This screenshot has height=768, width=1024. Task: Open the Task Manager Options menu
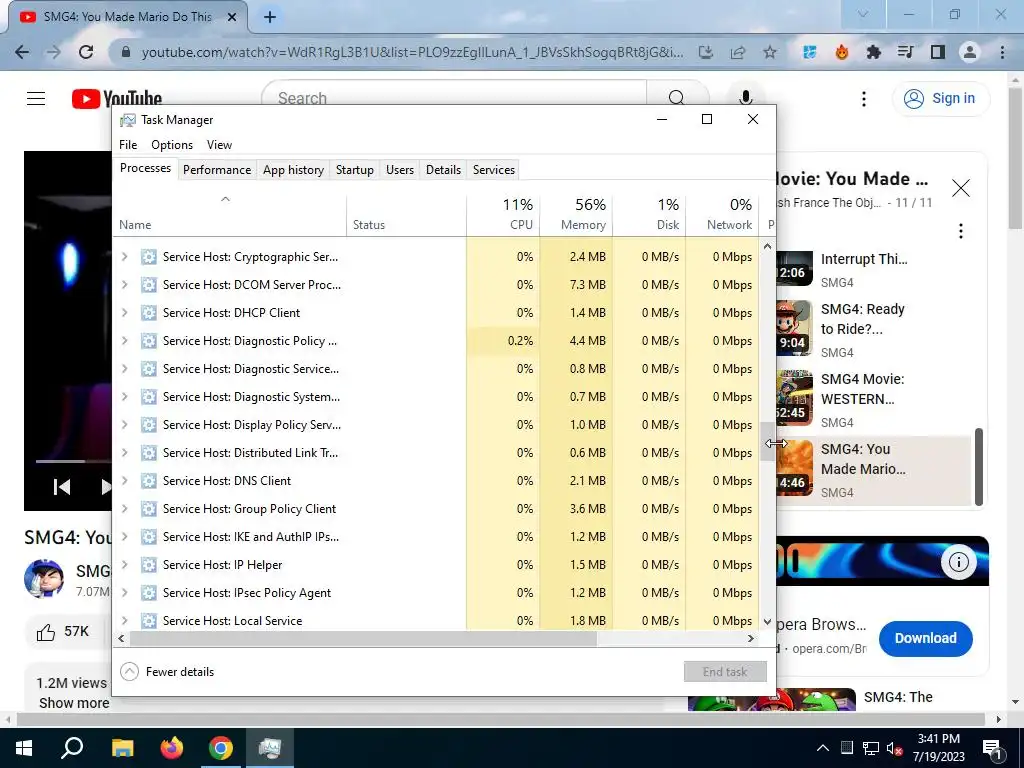tap(172, 145)
